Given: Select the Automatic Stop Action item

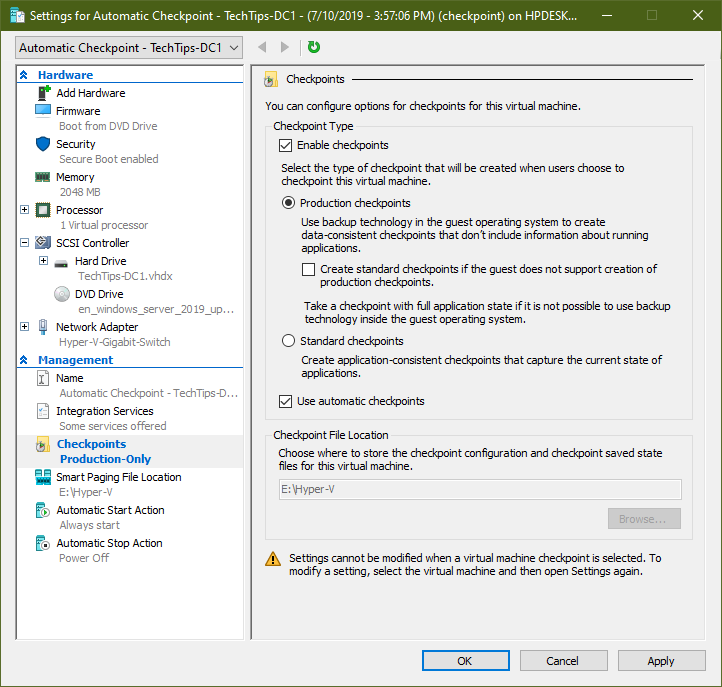Looking at the screenshot, I should click(x=109, y=543).
